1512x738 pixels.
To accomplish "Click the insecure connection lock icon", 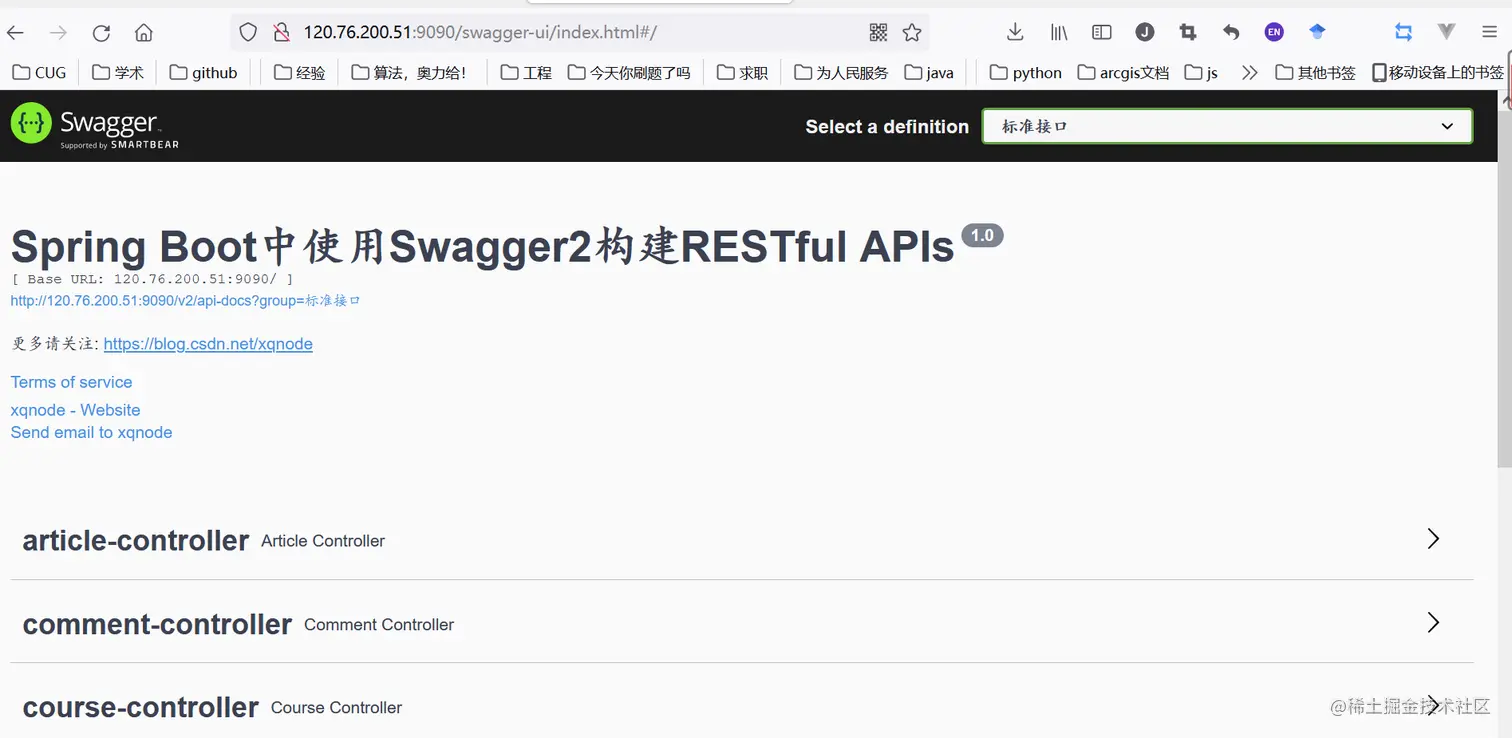I will (x=281, y=32).
